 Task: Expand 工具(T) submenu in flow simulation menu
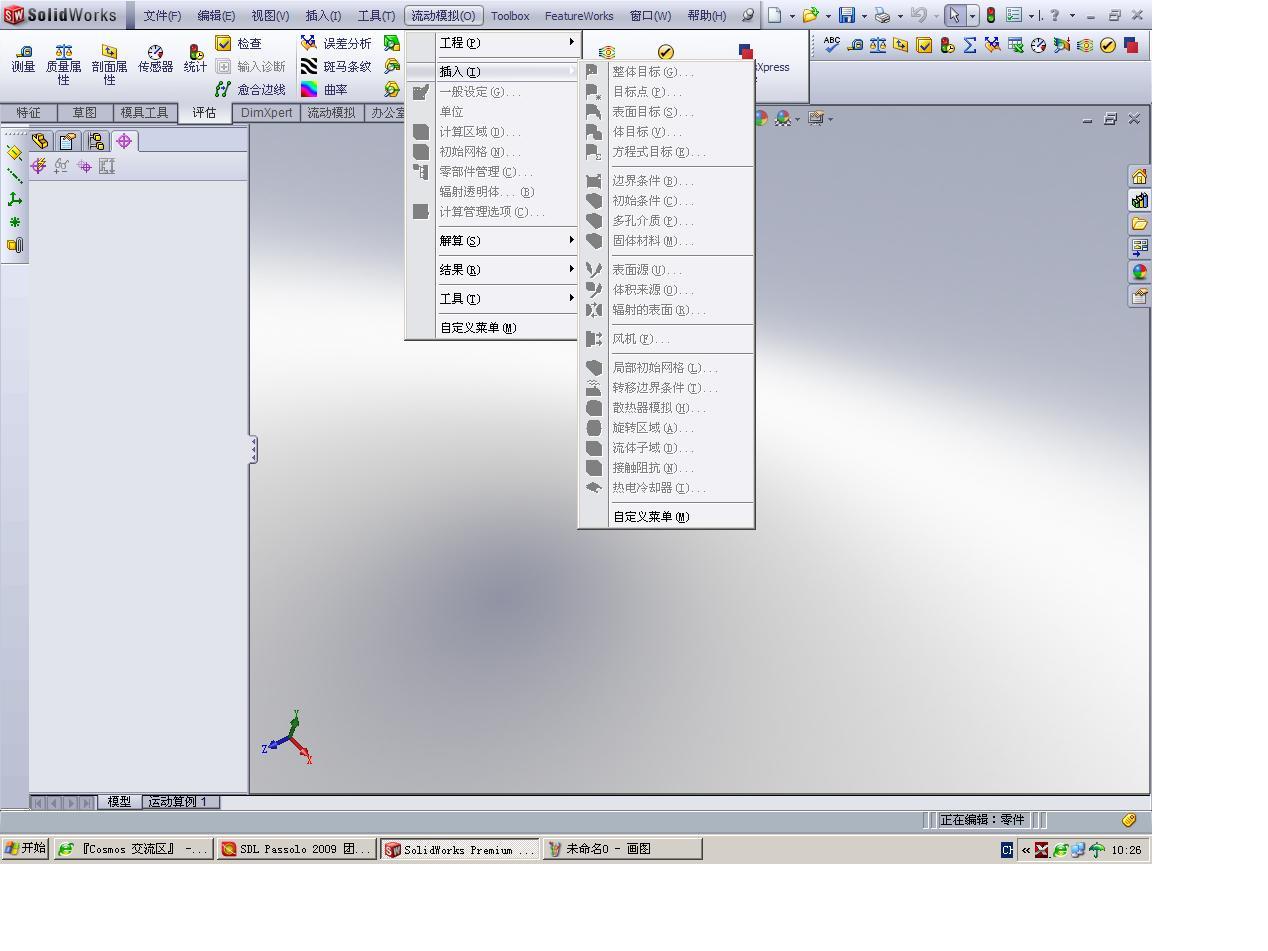[x=507, y=299]
